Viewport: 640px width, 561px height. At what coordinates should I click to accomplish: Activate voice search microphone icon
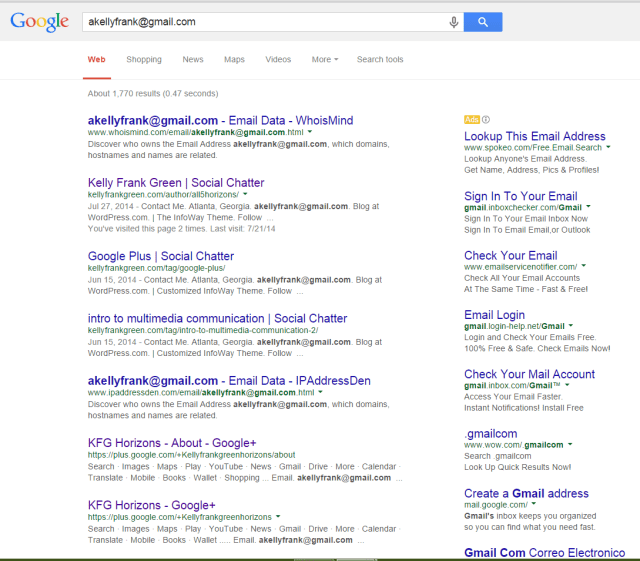click(x=453, y=22)
